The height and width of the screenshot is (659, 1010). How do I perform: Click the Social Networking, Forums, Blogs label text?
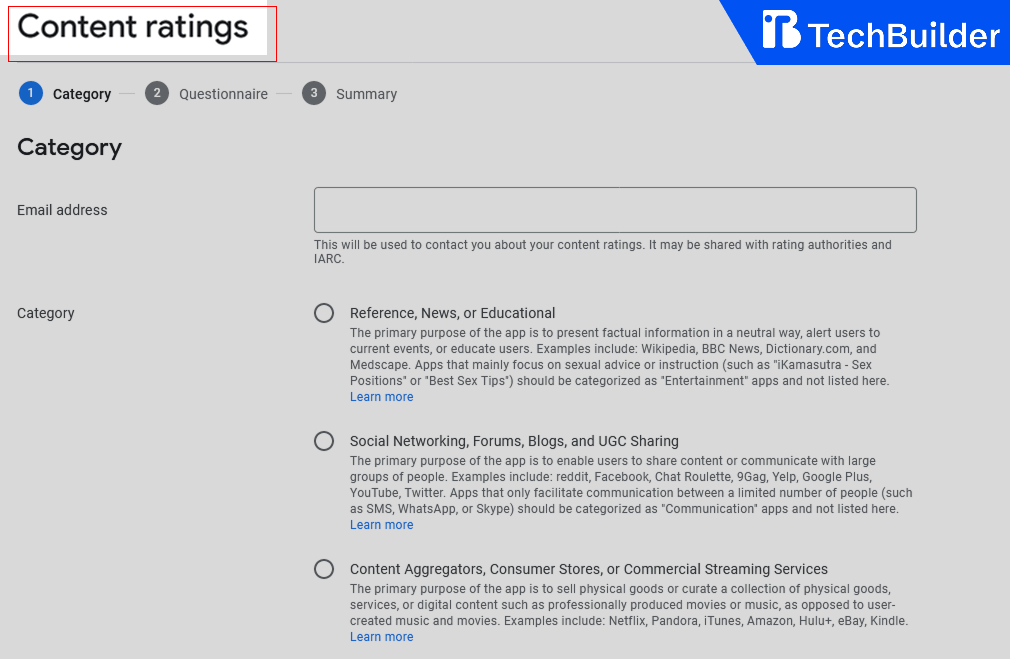tap(514, 441)
